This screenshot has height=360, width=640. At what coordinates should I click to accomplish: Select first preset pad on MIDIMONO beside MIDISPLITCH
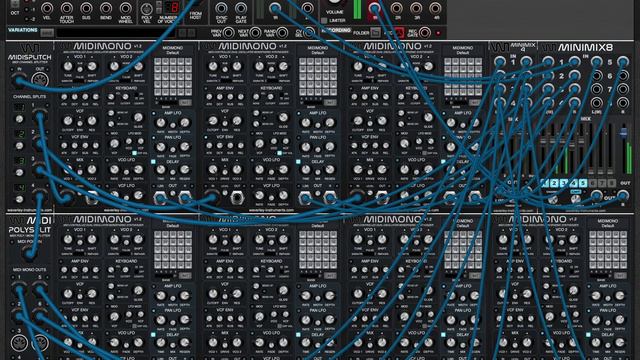[x=158, y=62]
